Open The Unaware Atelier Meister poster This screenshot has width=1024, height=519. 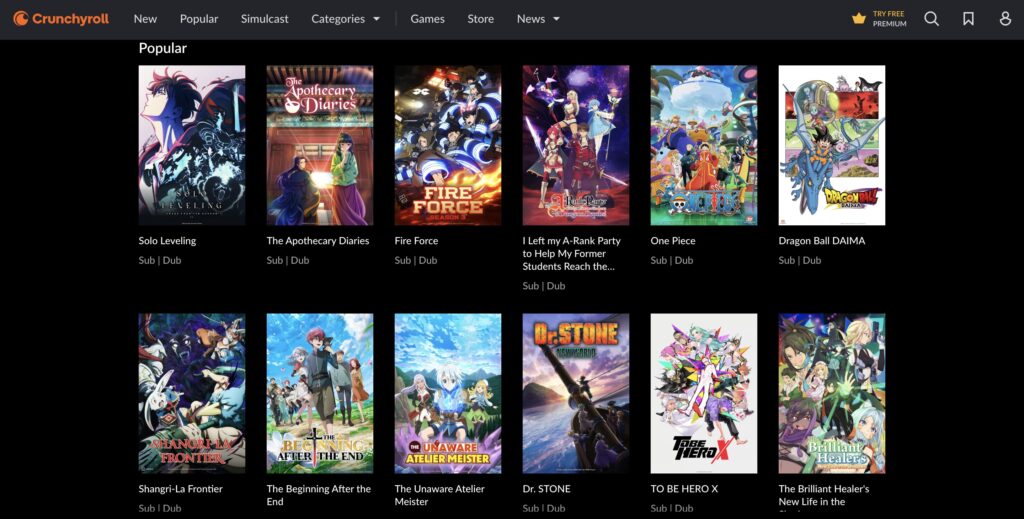pos(448,393)
